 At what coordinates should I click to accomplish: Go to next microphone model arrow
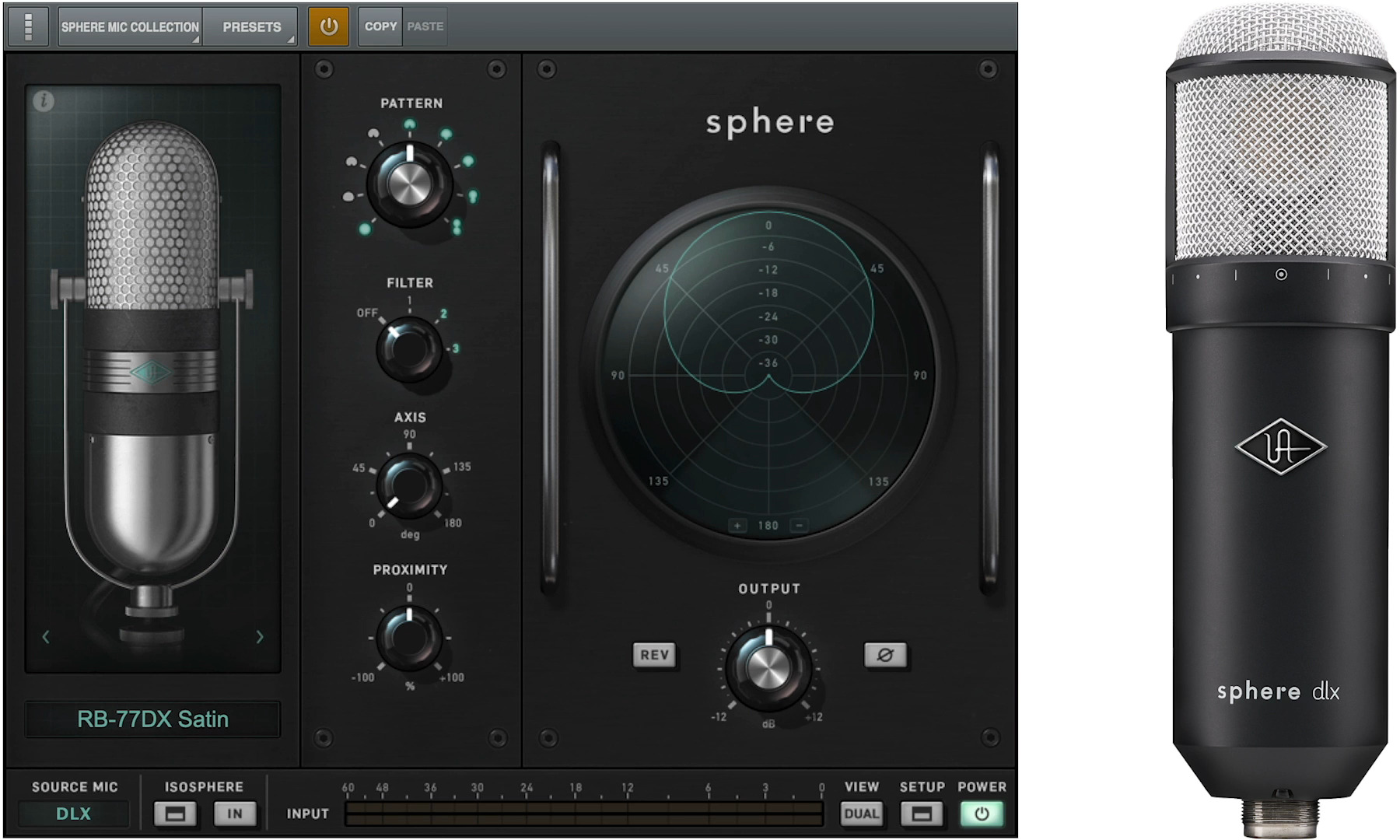(260, 637)
